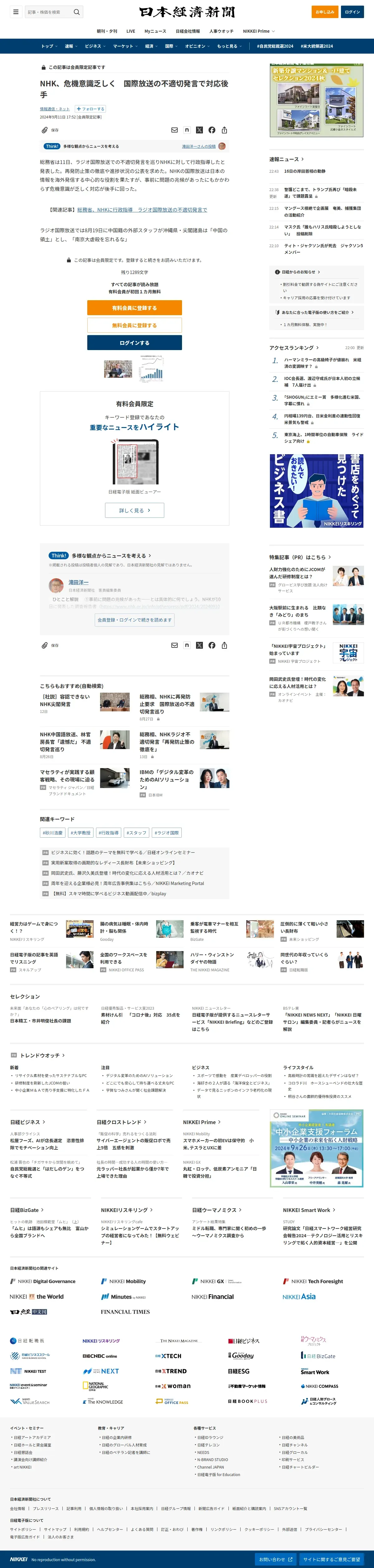Open recommended article ［社説］容認できないNHK尖閣発言

coord(65,700)
